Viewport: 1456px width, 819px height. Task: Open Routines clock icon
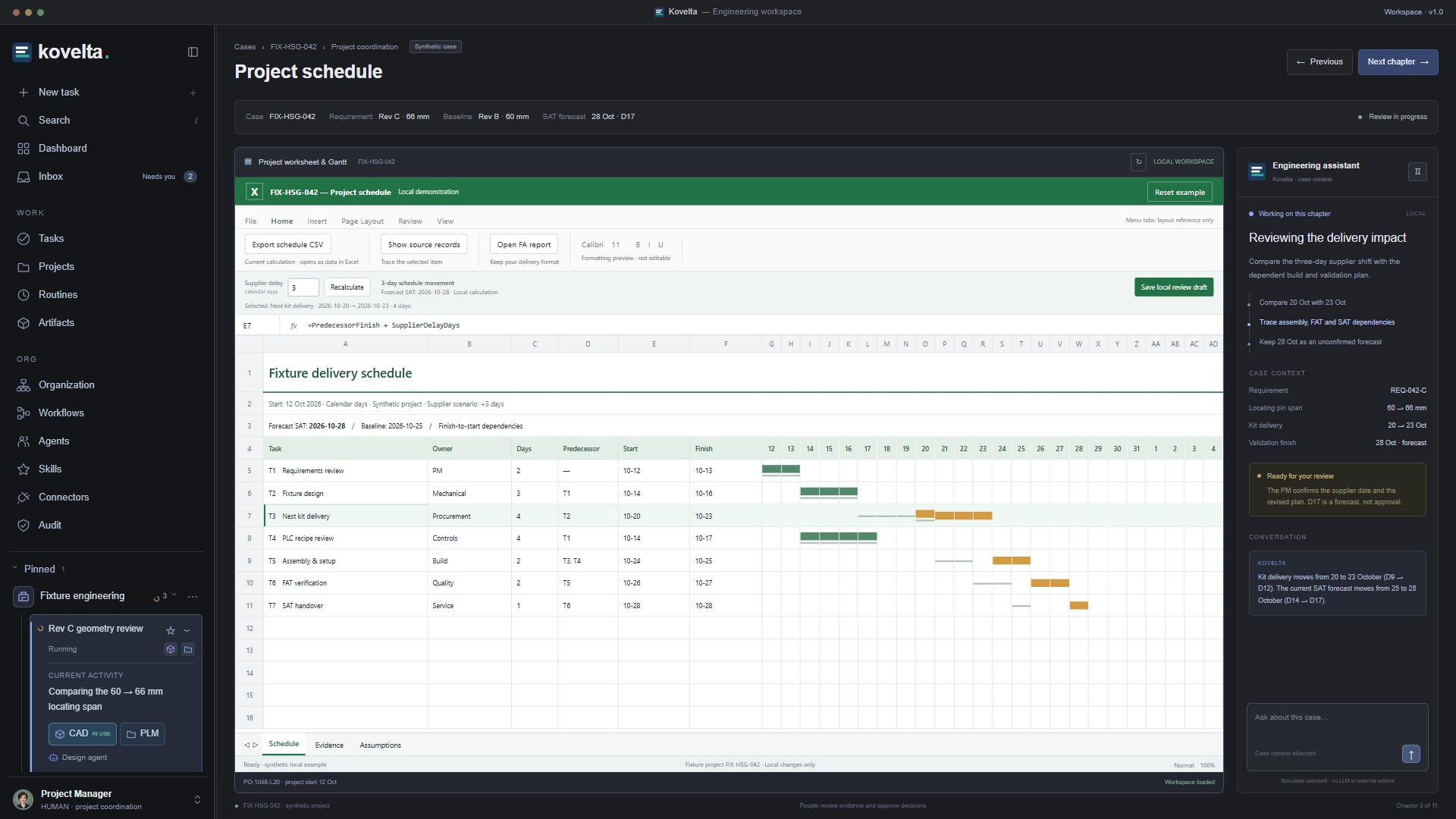click(x=24, y=295)
